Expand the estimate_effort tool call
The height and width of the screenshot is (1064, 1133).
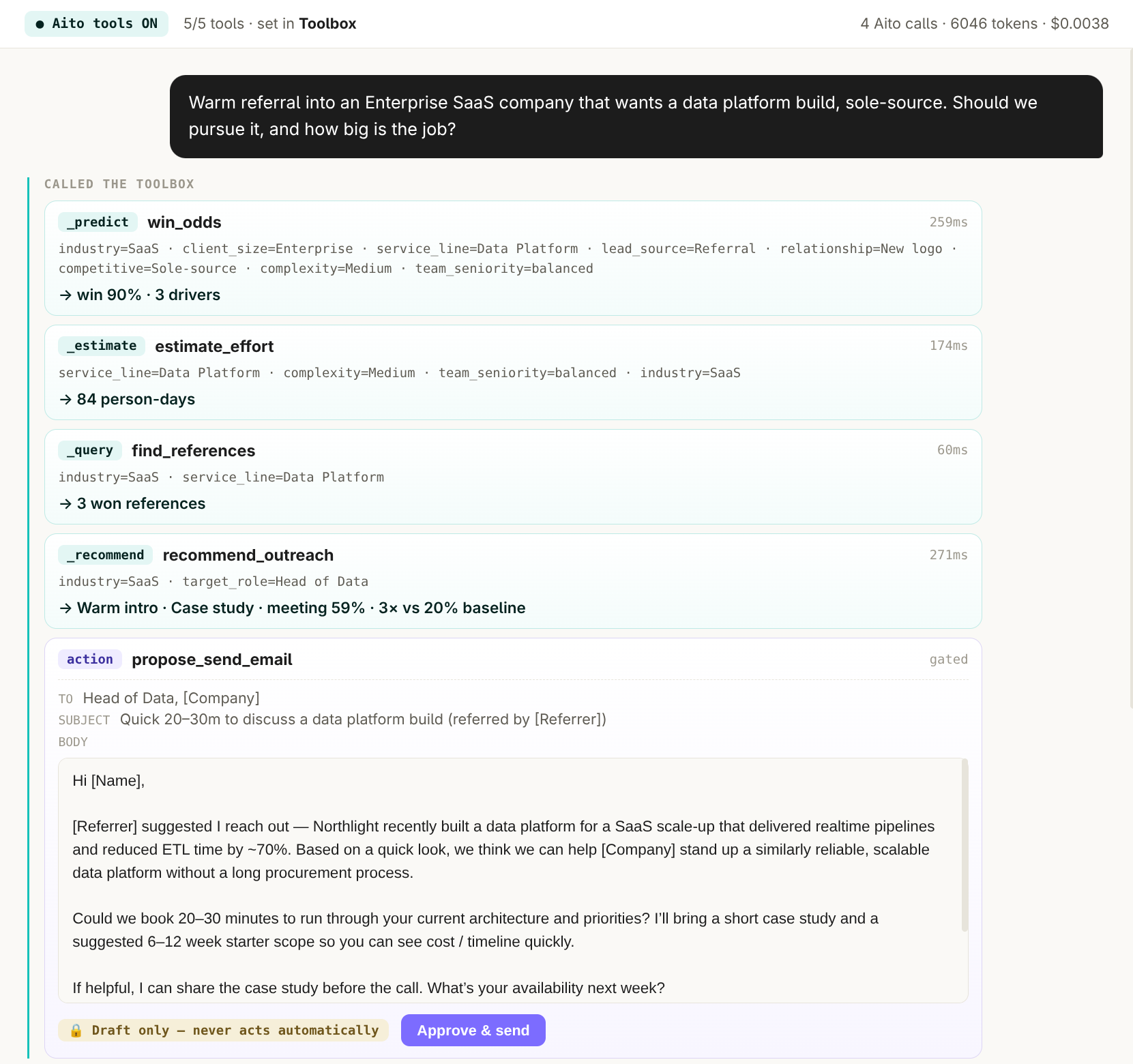(x=513, y=372)
